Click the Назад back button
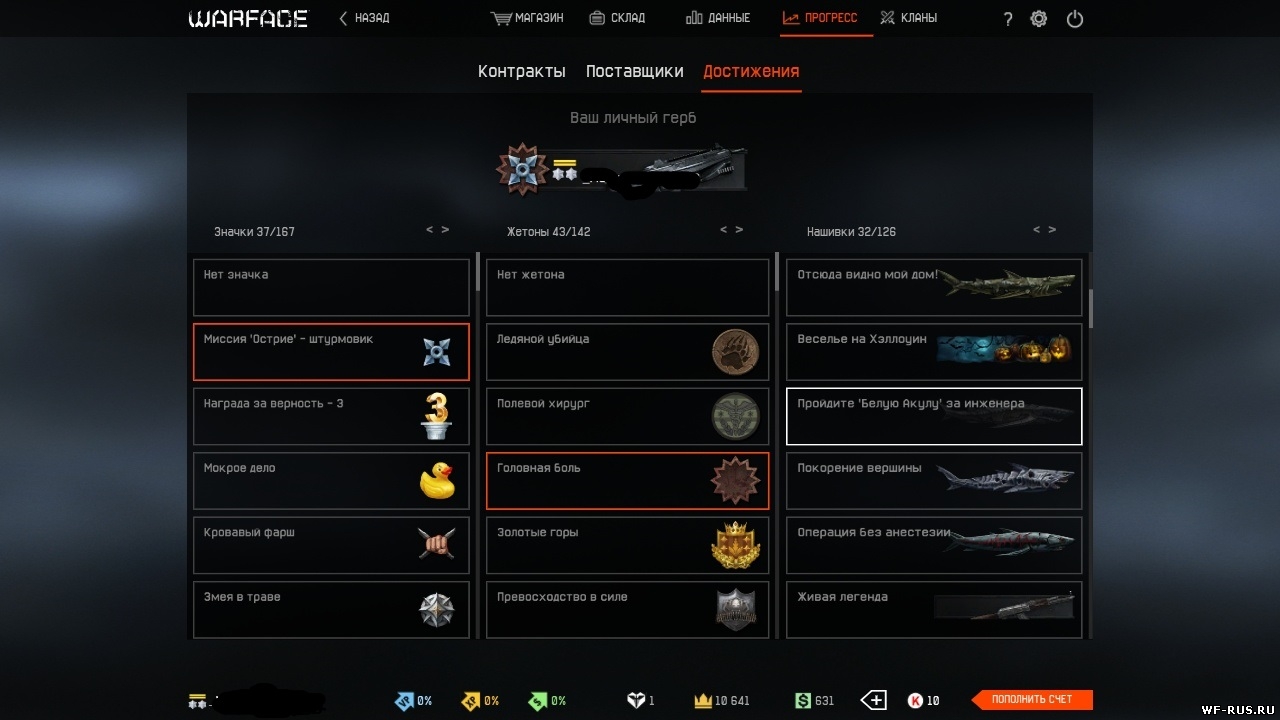The image size is (1280, 720). pyautogui.click(x=364, y=18)
